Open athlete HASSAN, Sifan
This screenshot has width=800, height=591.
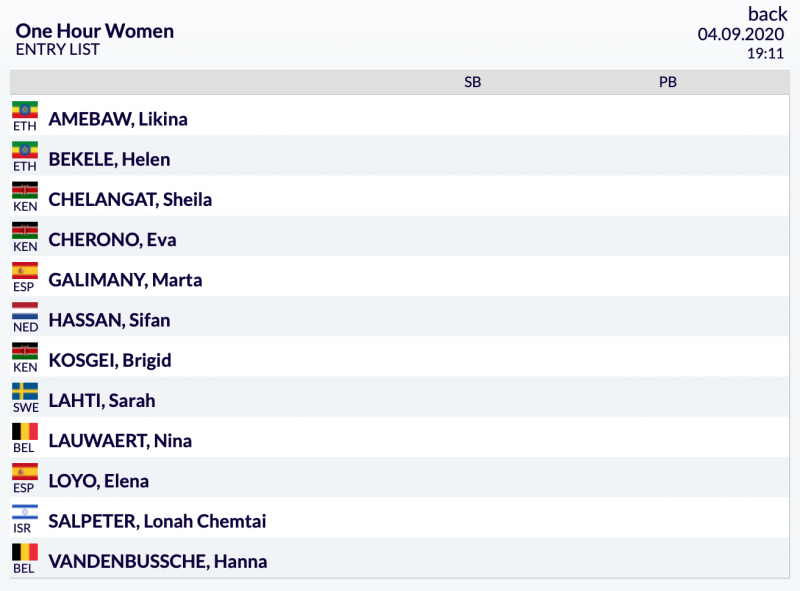(109, 320)
